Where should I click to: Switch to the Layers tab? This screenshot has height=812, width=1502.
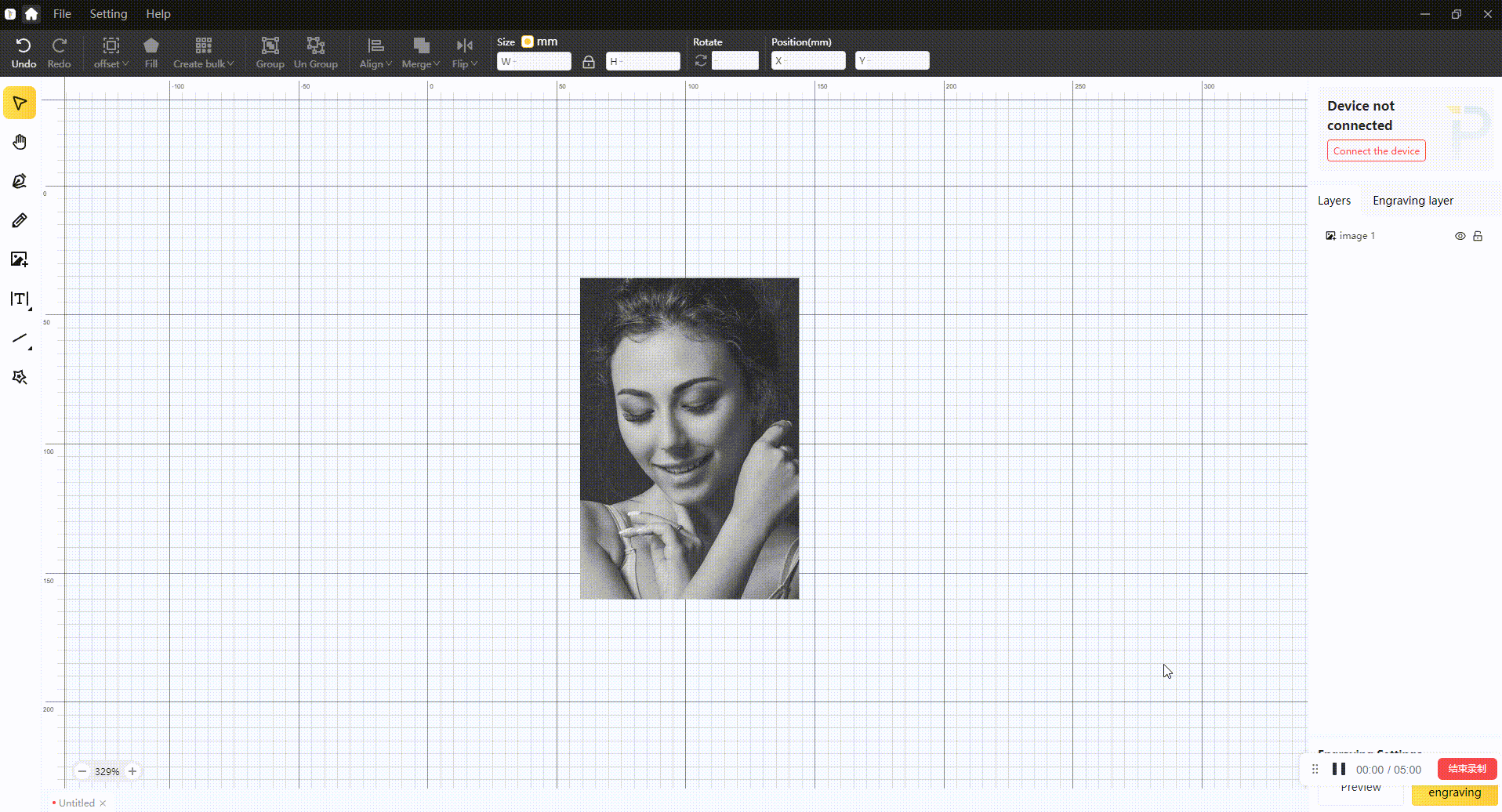point(1334,201)
